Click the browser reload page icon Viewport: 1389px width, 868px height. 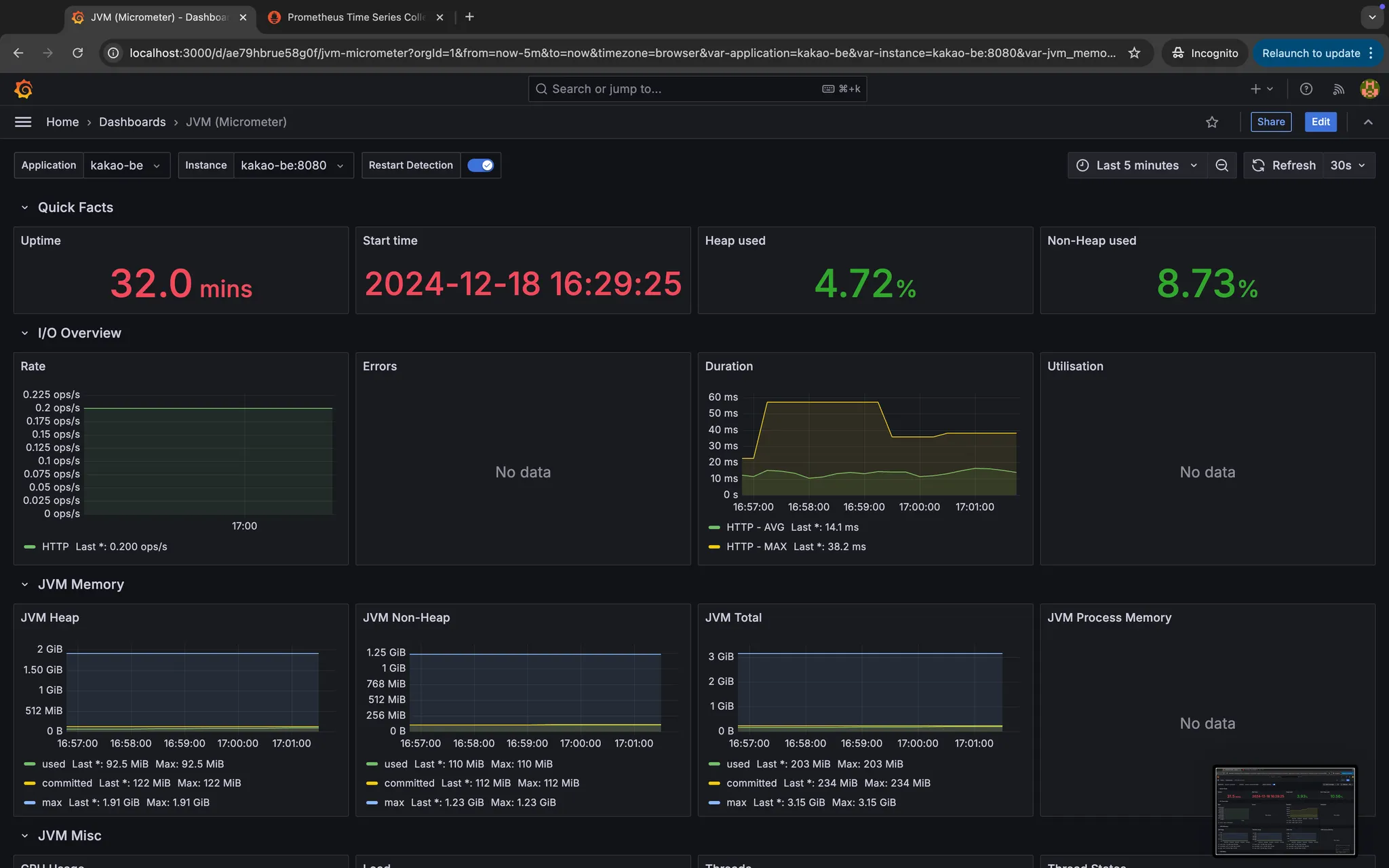pyautogui.click(x=77, y=53)
